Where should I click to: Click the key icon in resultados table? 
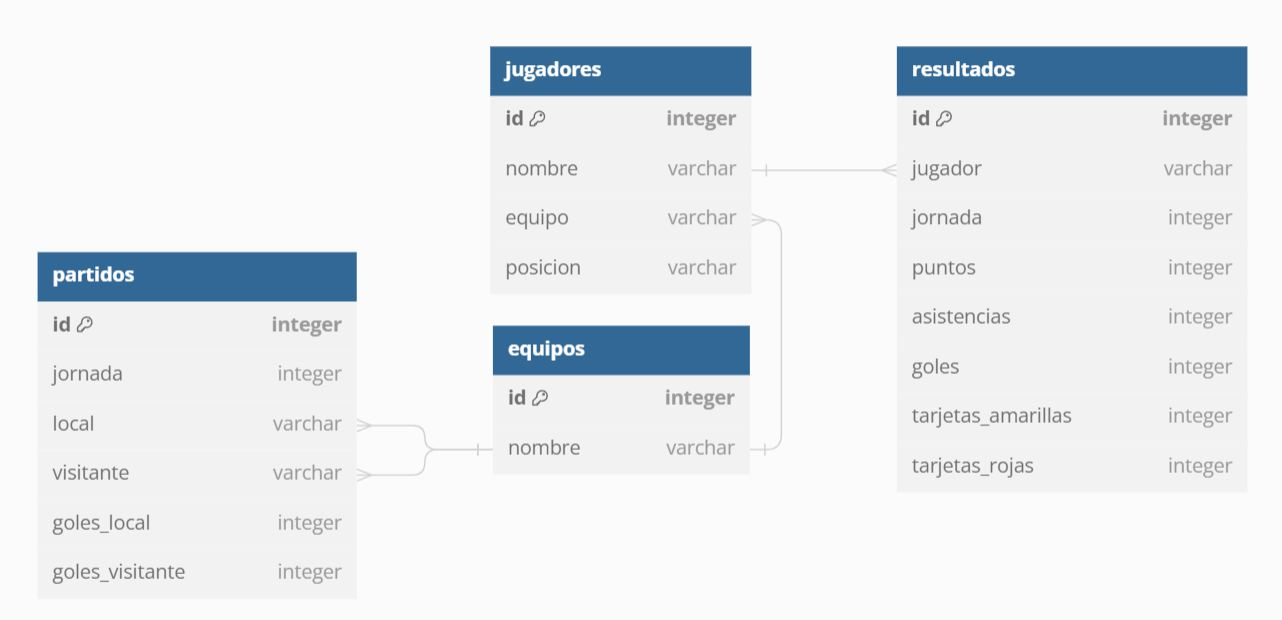[x=943, y=119]
